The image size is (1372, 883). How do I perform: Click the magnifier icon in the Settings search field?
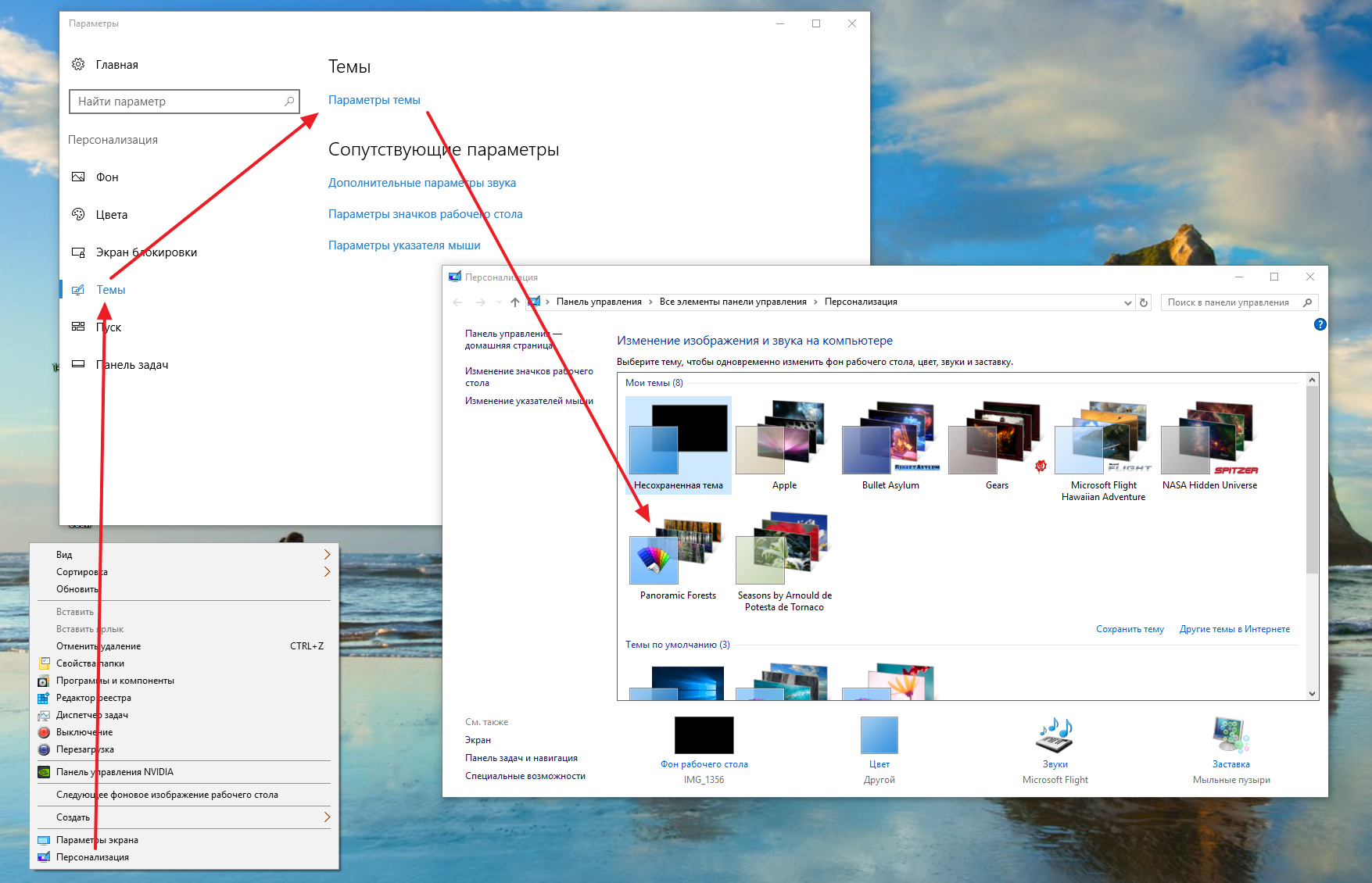point(289,101)
